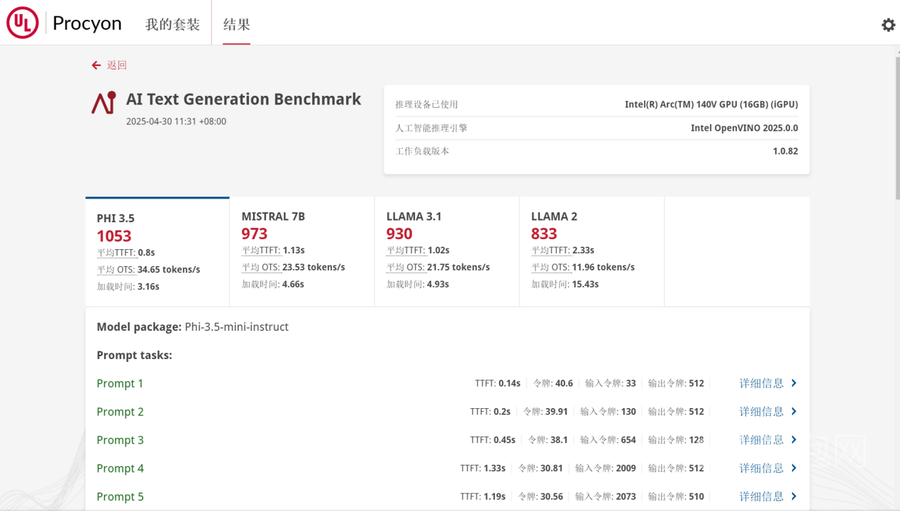Click the 返回 back link

117,65
